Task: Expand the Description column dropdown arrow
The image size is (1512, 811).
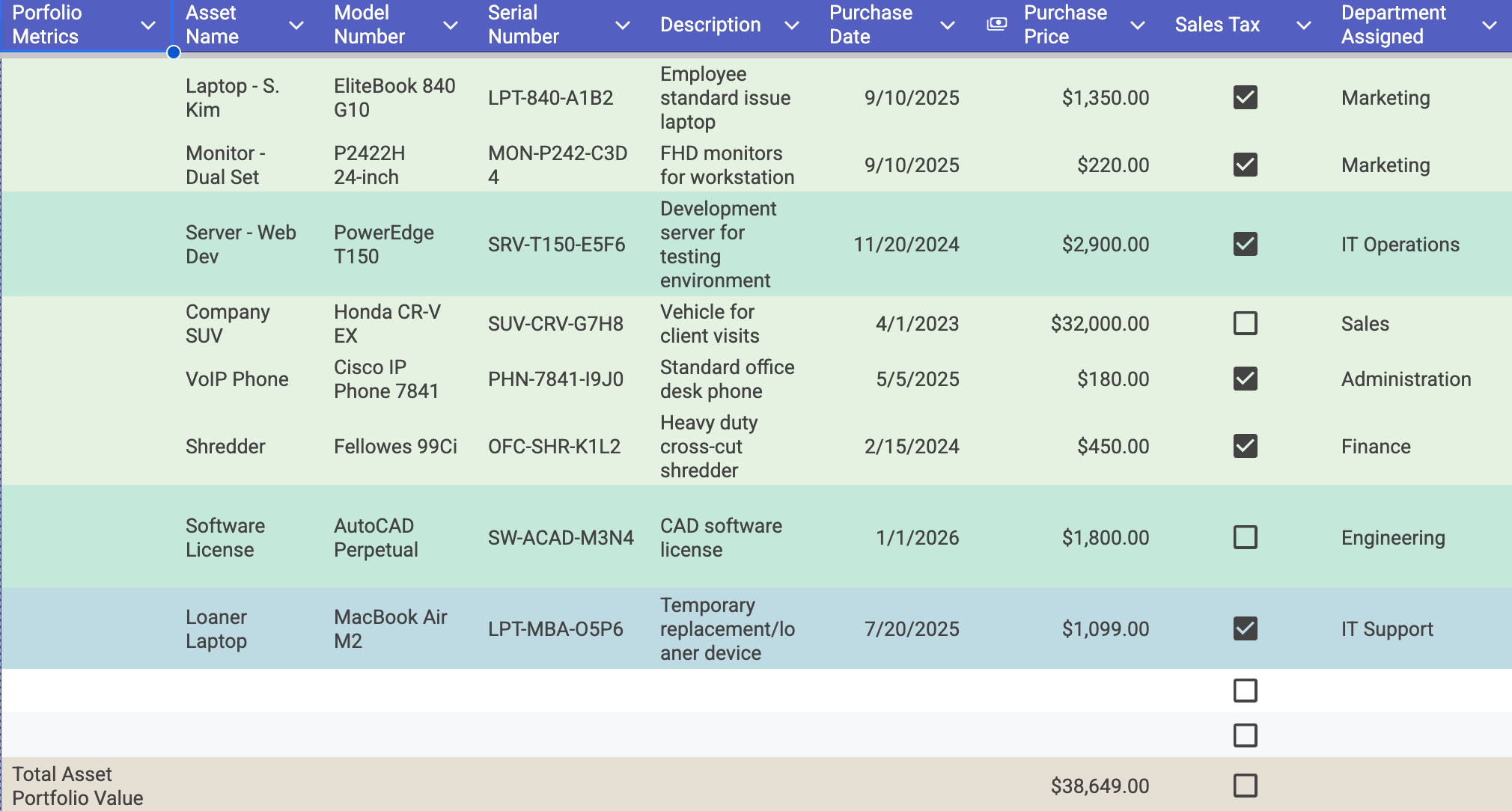Action: [792, 25]
